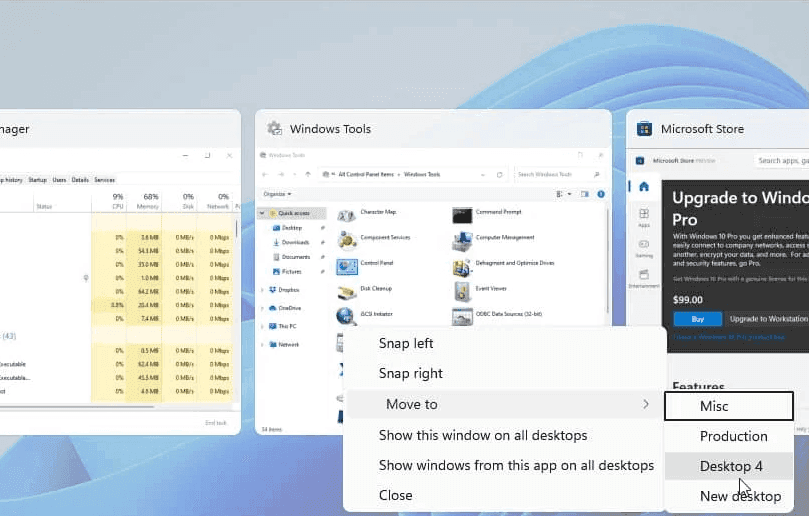Screen dimensions: 809x516
Task: Open the Computer Management icon
Action: click(462, 240)
